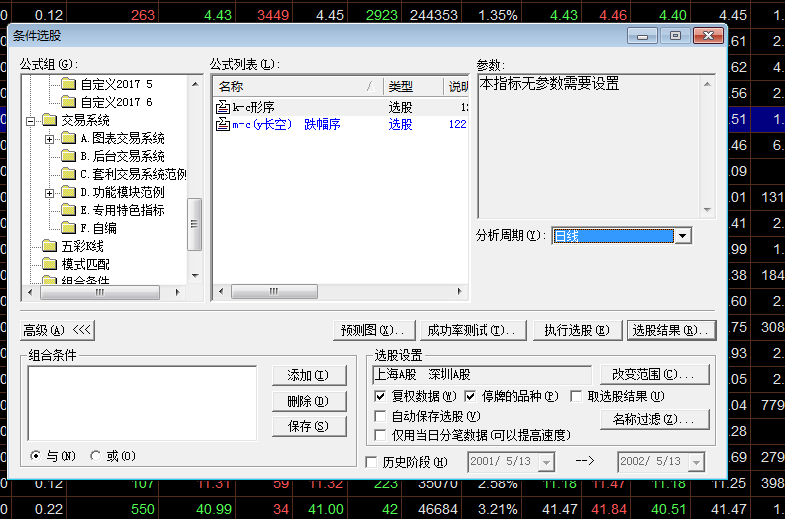The height and width of the screenshot is (519, 785).
Task: Select the m-c(y长空) 跌幅序 formula row
Action: [x=341, y=124]
